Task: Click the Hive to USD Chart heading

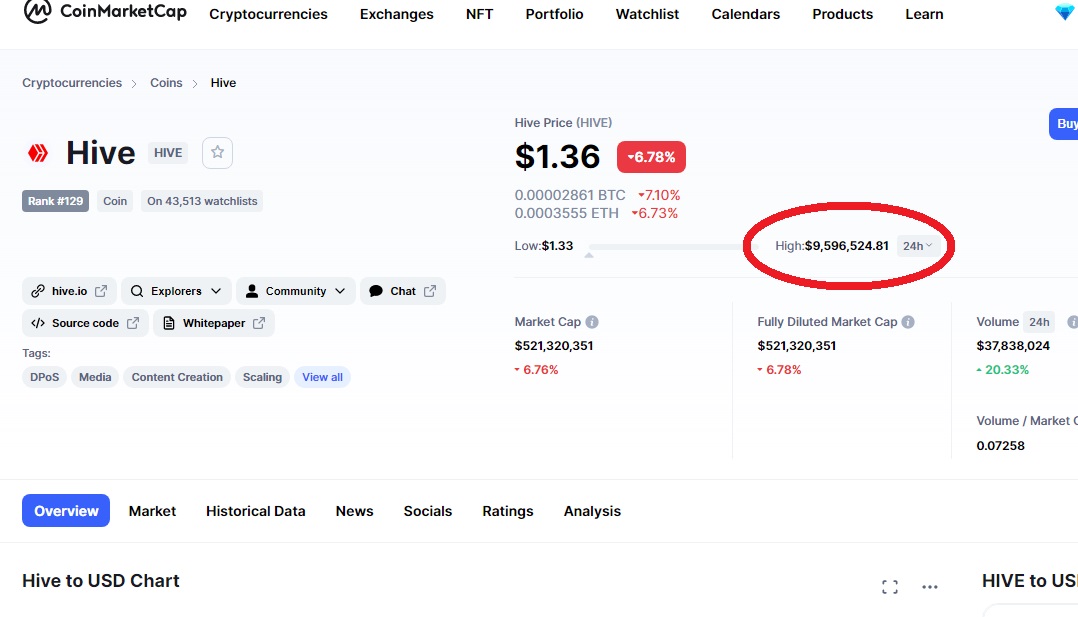Action: tap(100, 581)
